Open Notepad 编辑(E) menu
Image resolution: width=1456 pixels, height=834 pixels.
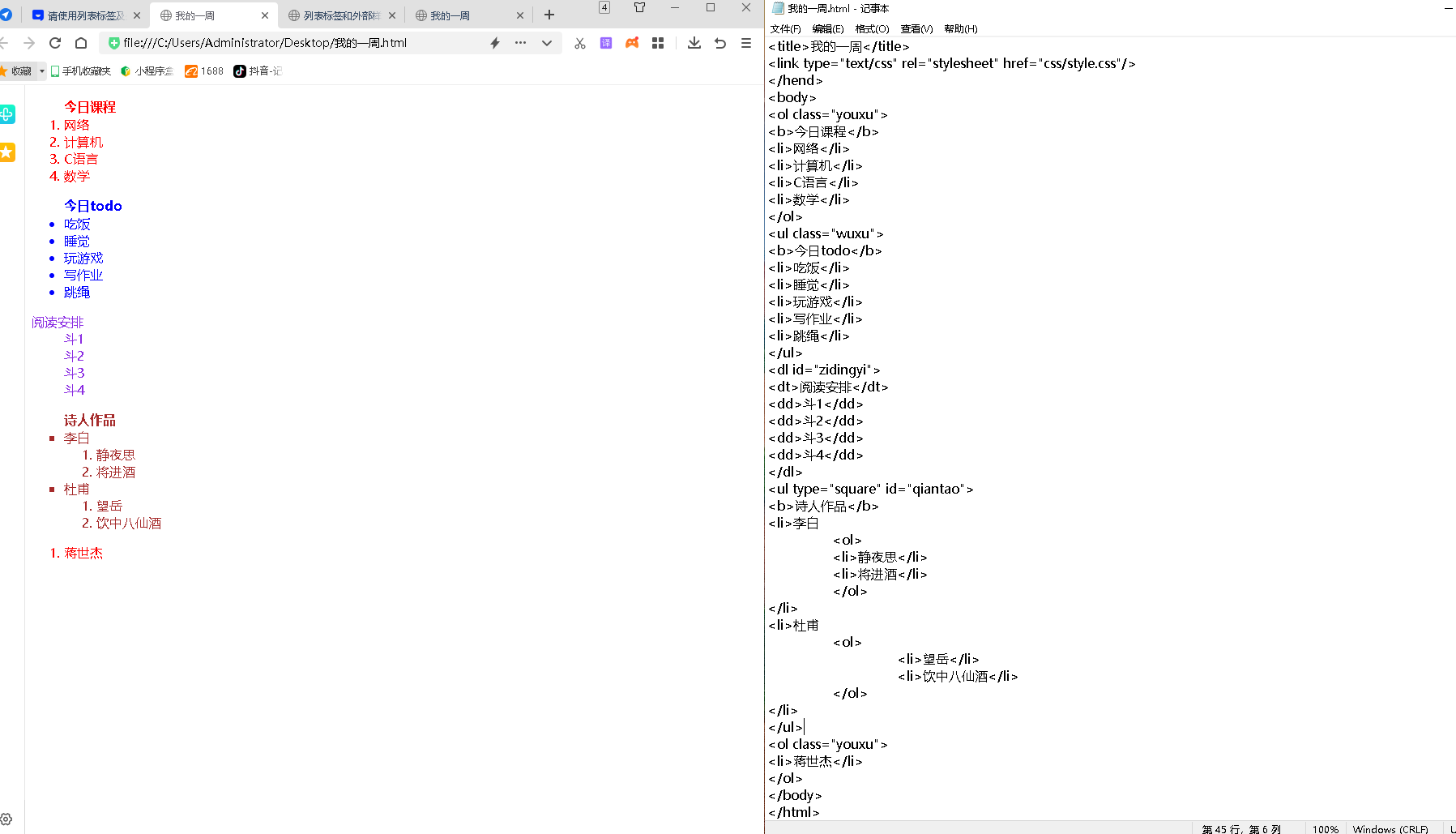(828, 29)
